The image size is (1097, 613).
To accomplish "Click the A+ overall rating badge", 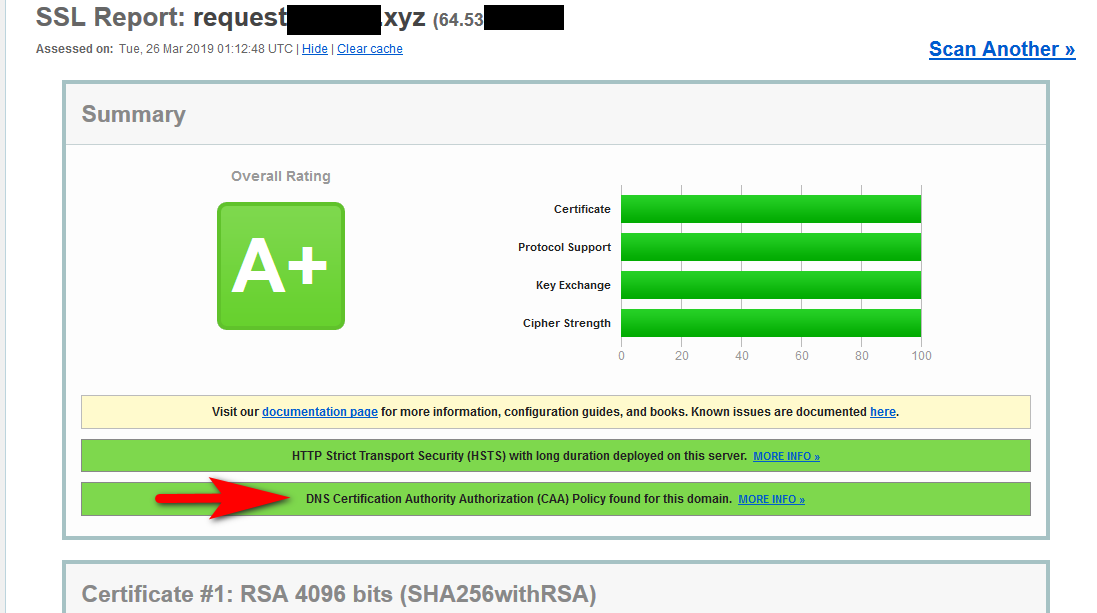I will point(280,266).
